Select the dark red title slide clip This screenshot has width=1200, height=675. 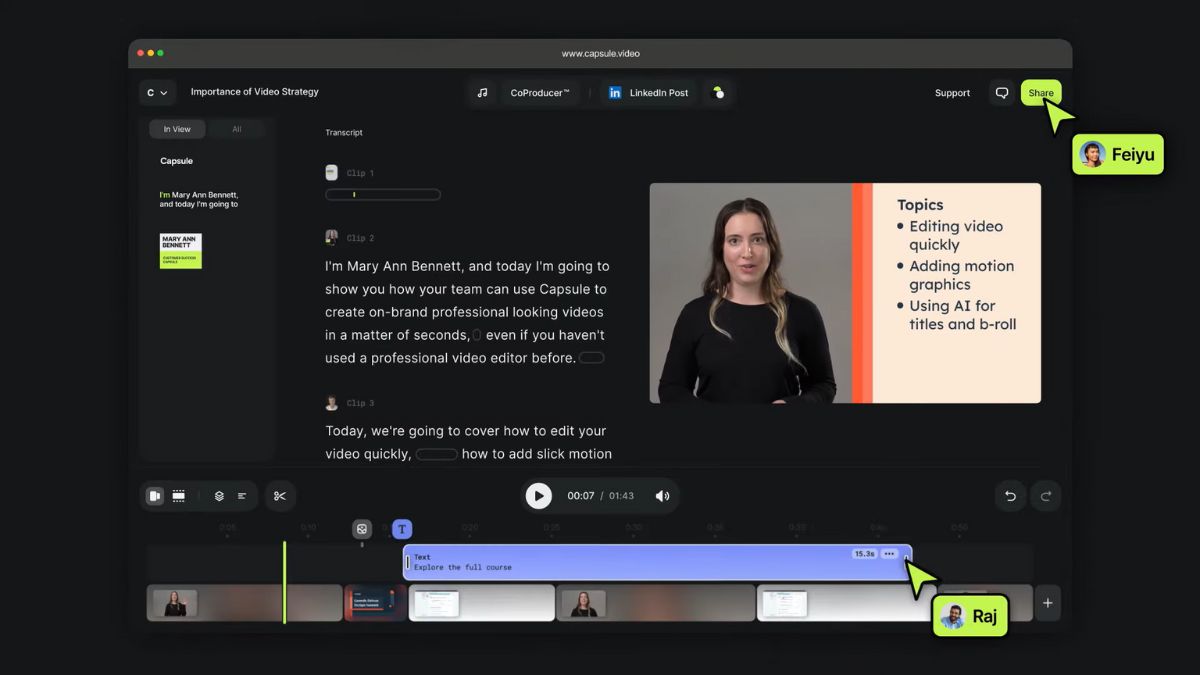click(375, 603)
